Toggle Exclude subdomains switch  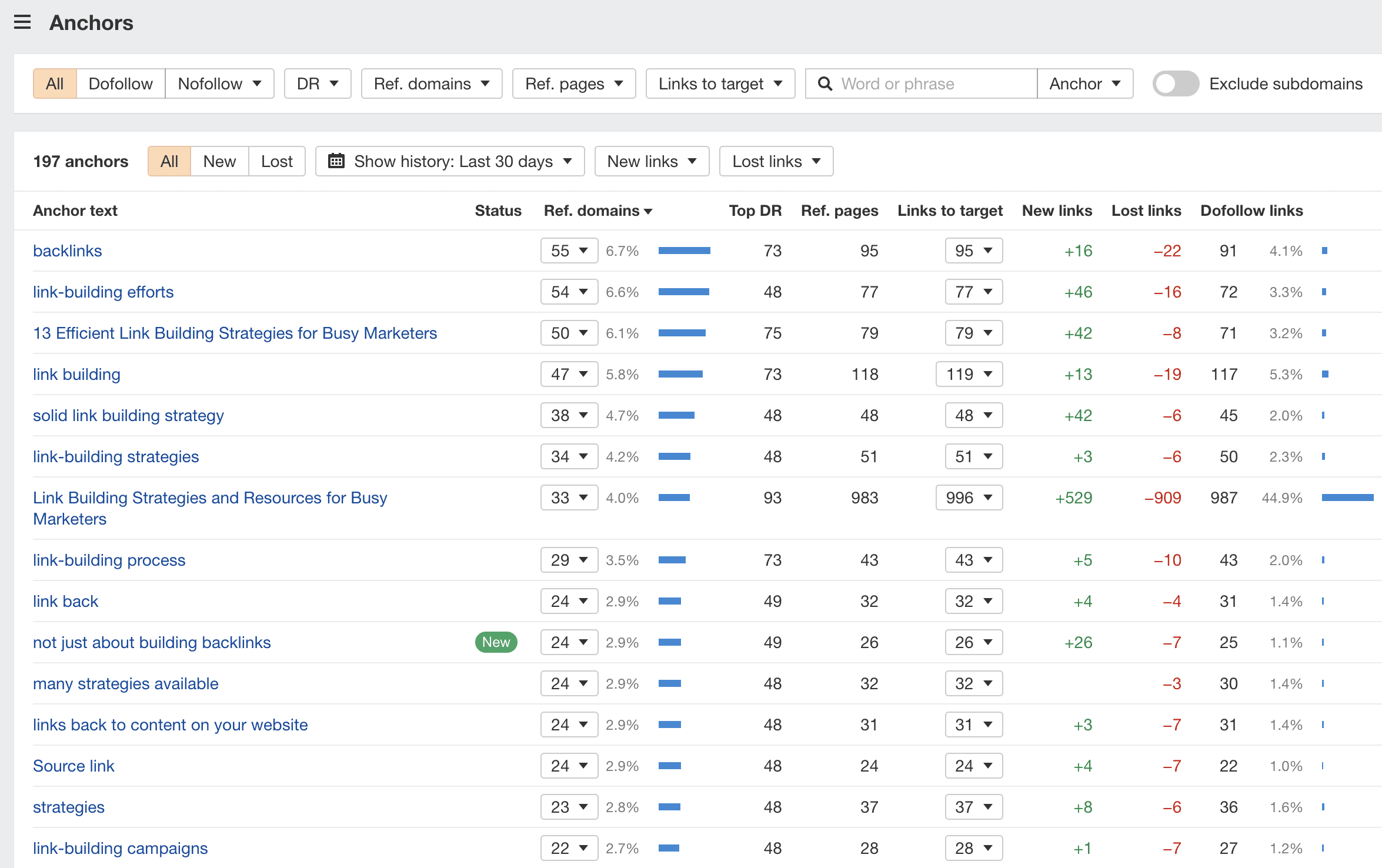point(1175,84)
